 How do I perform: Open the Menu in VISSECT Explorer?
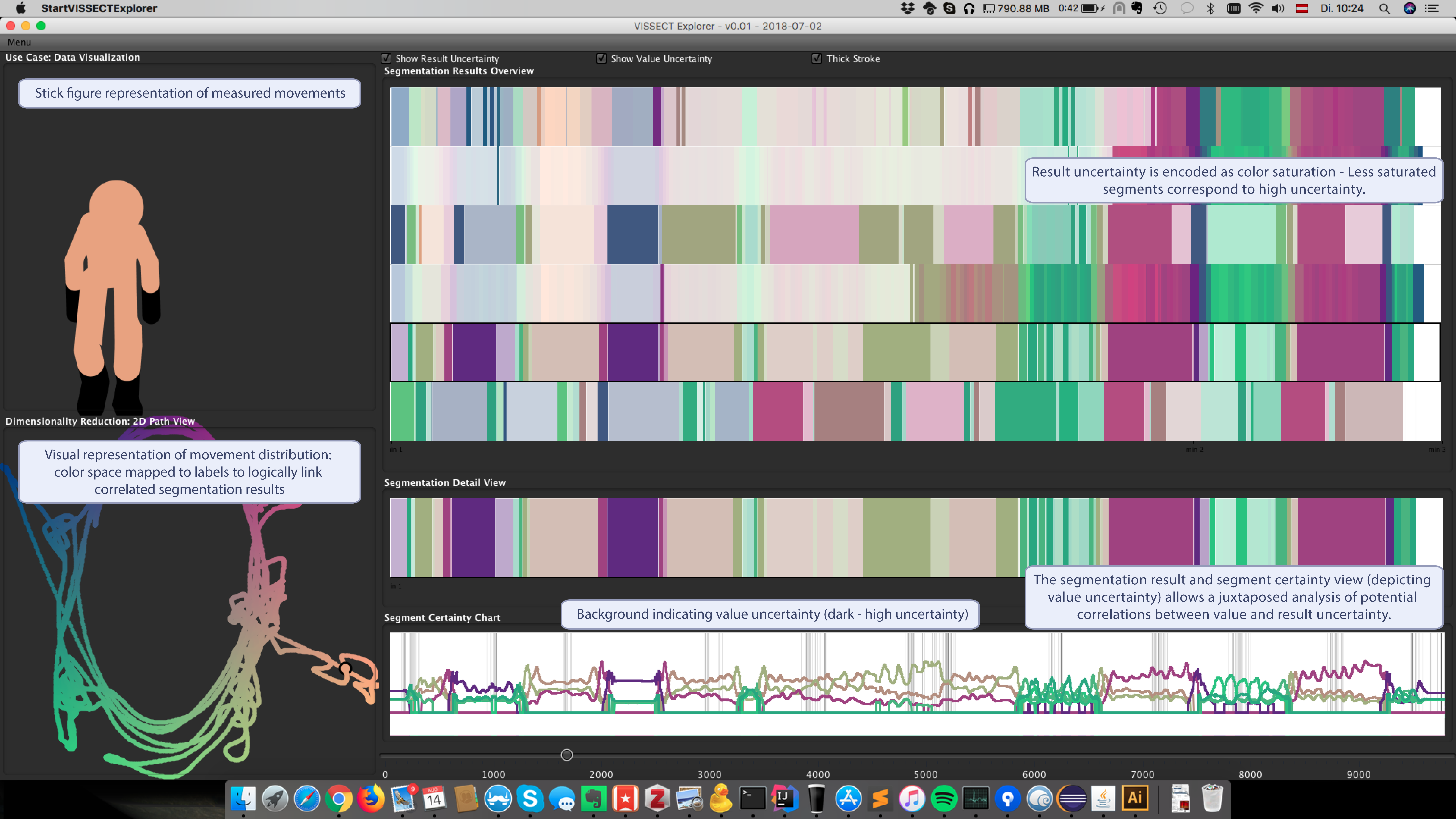pyautogui.click(x=19, y=42)
